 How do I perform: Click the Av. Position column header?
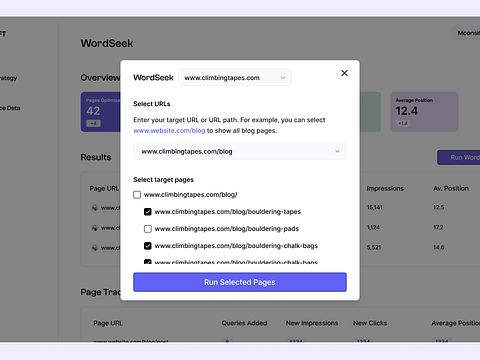pos(451,188)
